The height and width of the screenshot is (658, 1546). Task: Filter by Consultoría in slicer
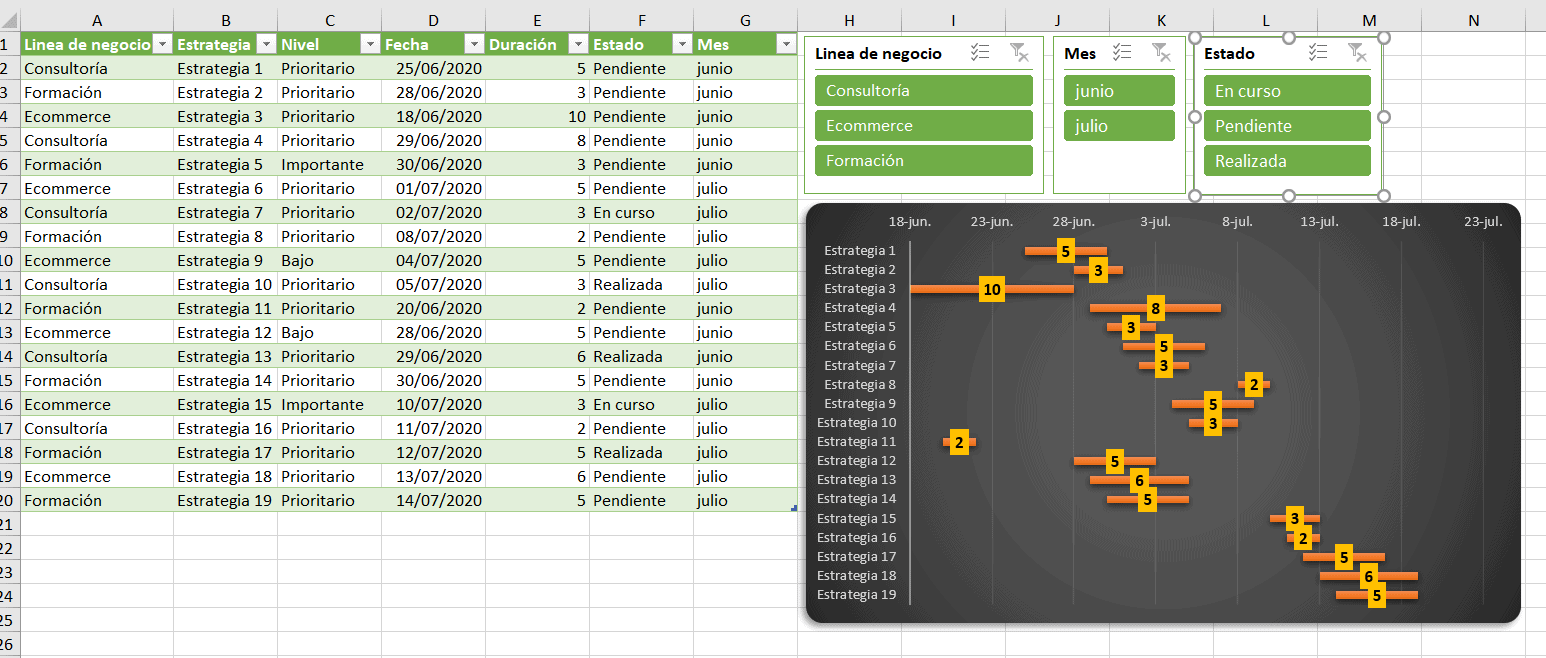924,90
